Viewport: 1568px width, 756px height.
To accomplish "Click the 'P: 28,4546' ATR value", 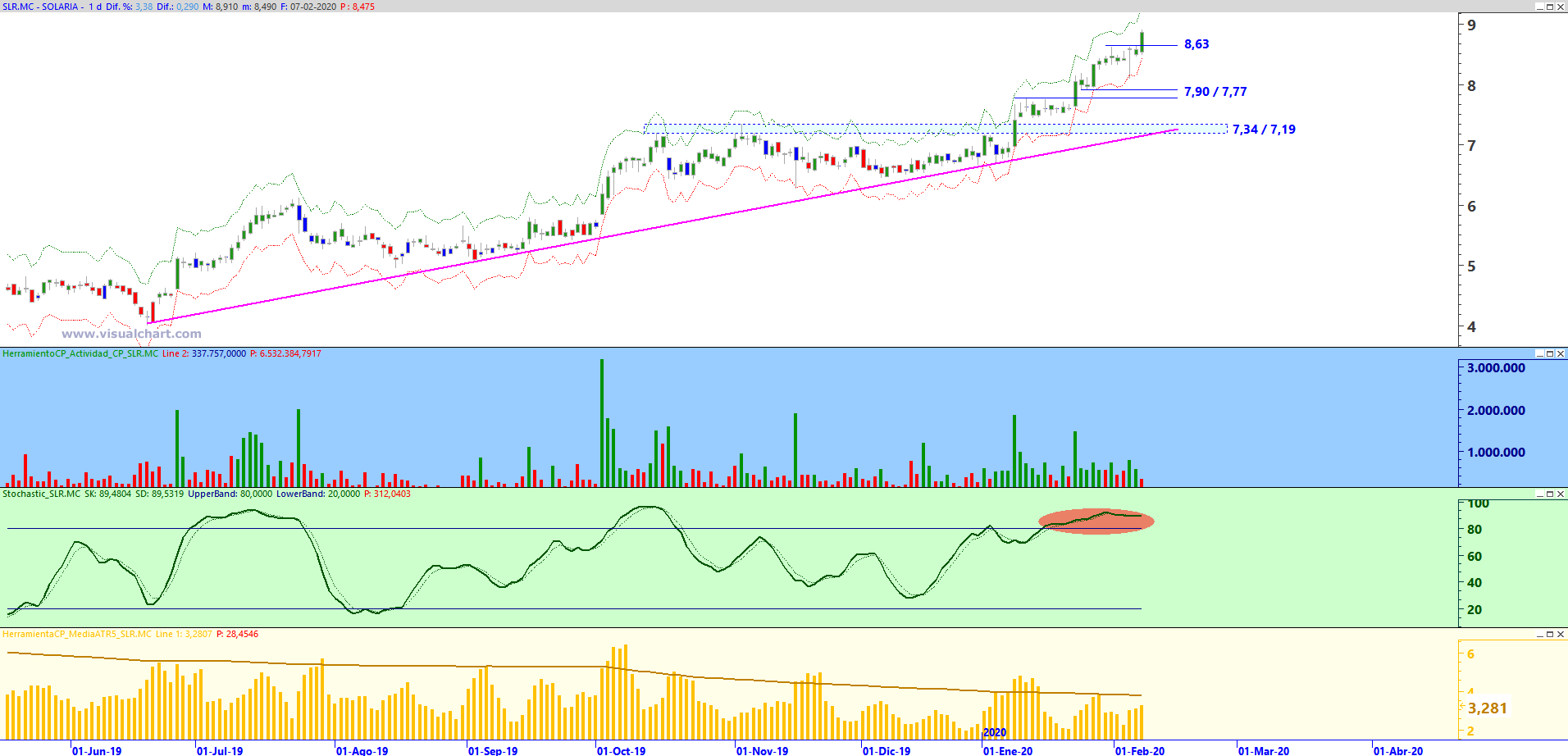I will coord(238,635).
